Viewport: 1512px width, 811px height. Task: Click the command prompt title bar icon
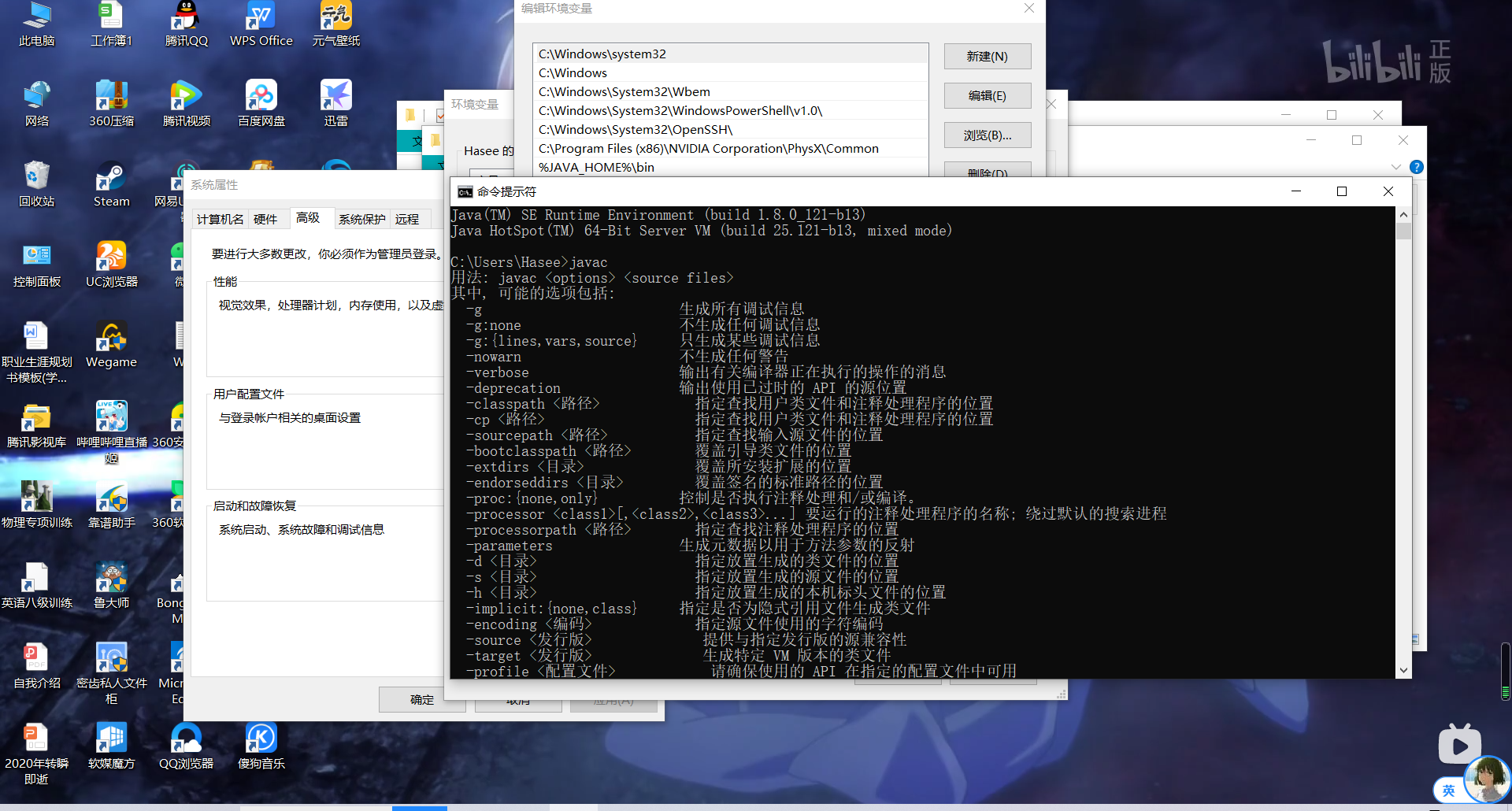[x=465, y=192]
